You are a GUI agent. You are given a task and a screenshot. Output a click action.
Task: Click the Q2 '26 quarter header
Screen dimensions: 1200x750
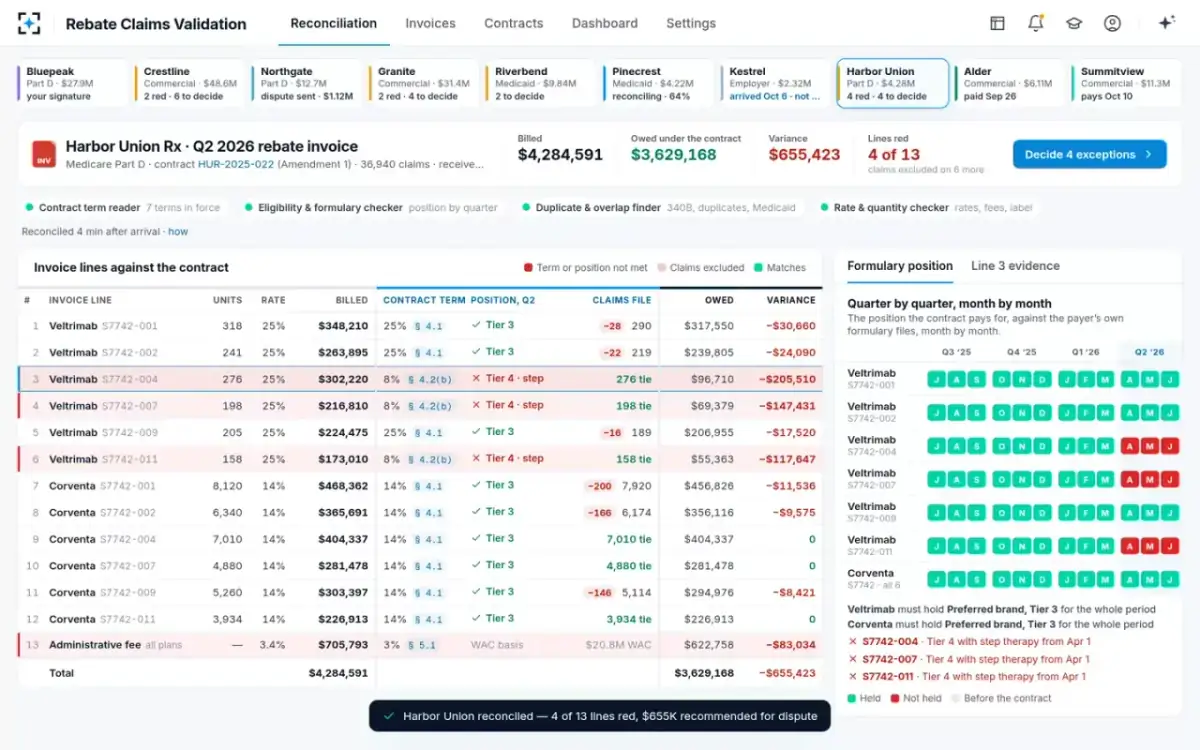(x=1149, y=352)
